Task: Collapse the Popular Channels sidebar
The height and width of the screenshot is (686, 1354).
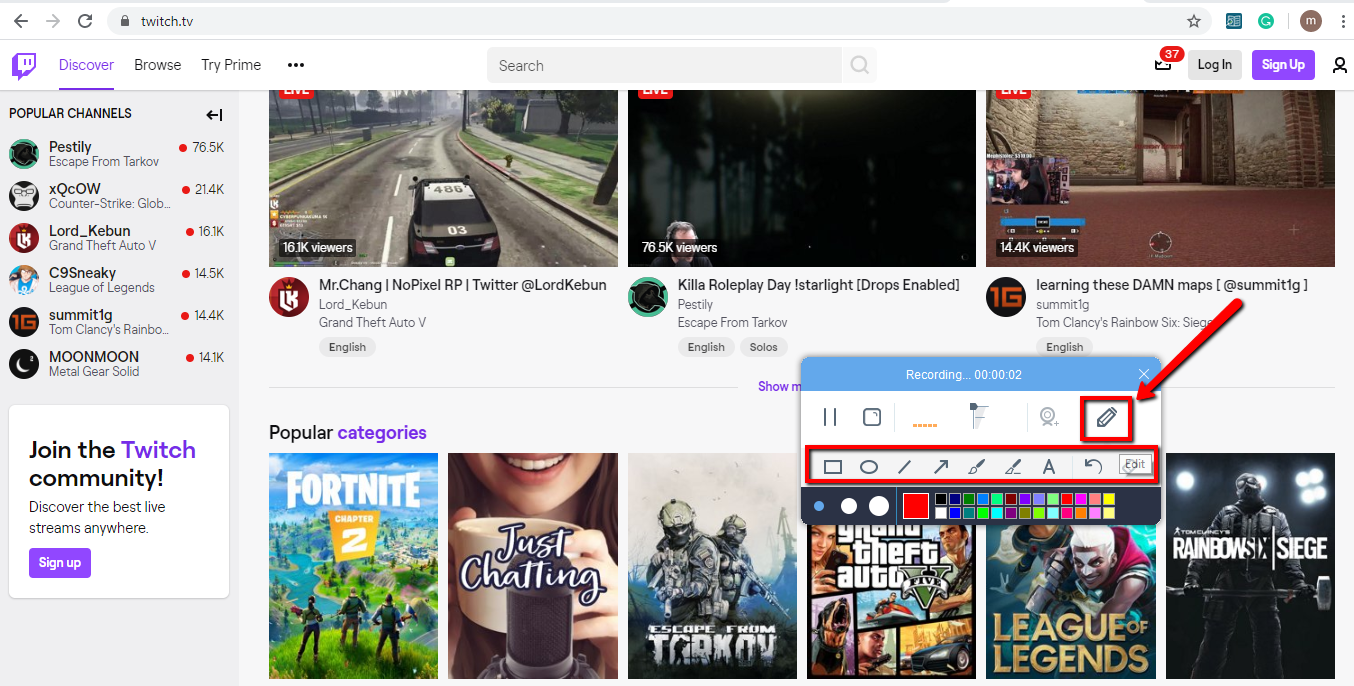Action: click(214, 114)
